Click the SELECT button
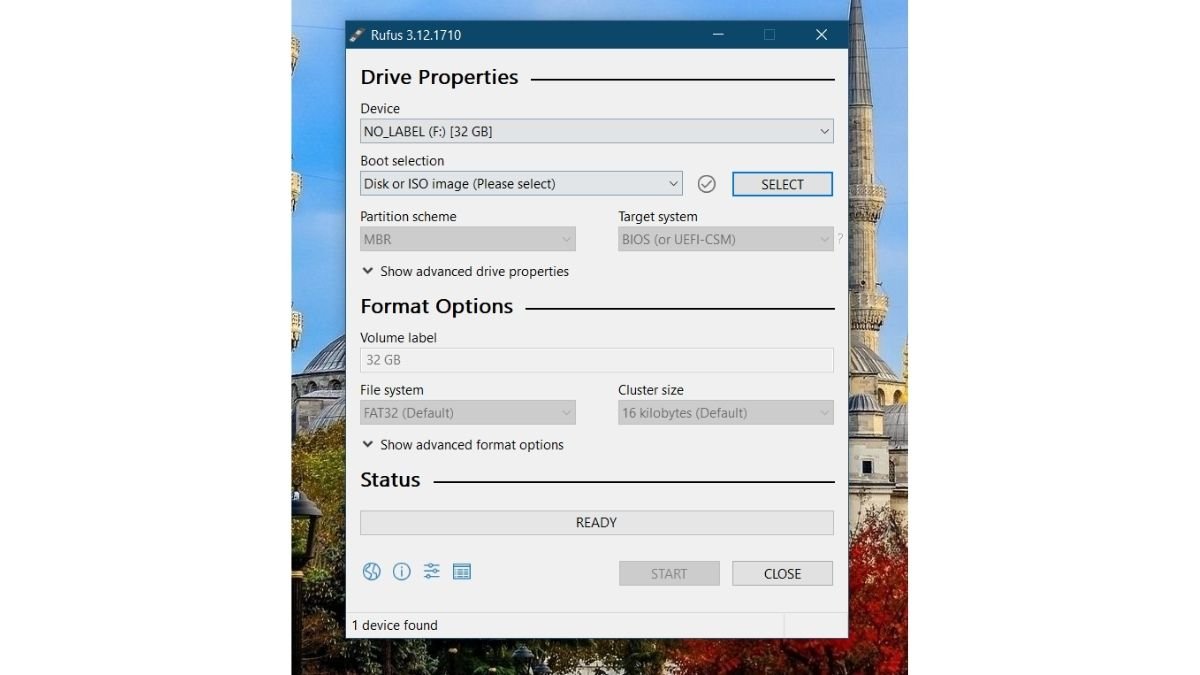 pyautogui.click(x=782, y=184)
